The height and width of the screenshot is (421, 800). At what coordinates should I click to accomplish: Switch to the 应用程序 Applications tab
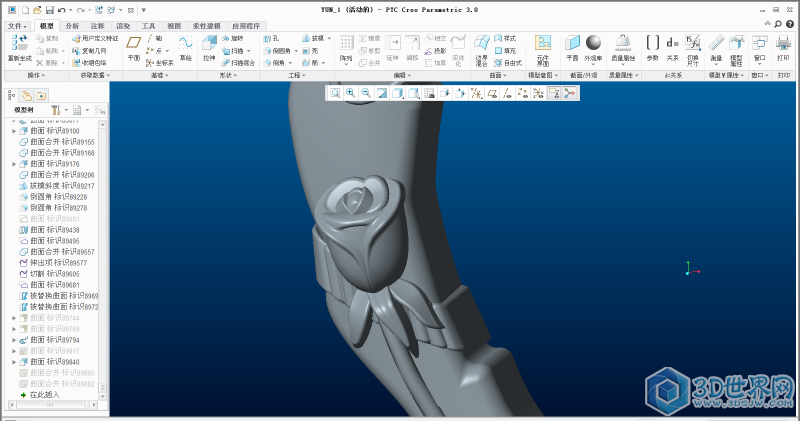click(246, 26)
